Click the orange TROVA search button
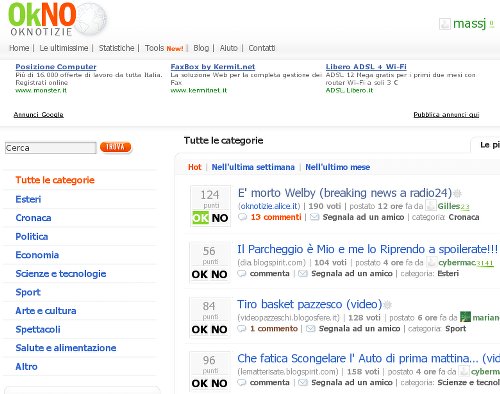The width and height of the screenshot is (500, 394). [x=115, y=147]
